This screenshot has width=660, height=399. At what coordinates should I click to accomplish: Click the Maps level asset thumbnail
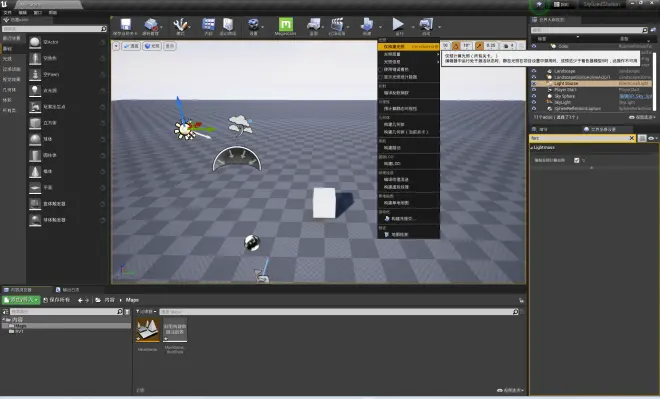click(148, 330)
